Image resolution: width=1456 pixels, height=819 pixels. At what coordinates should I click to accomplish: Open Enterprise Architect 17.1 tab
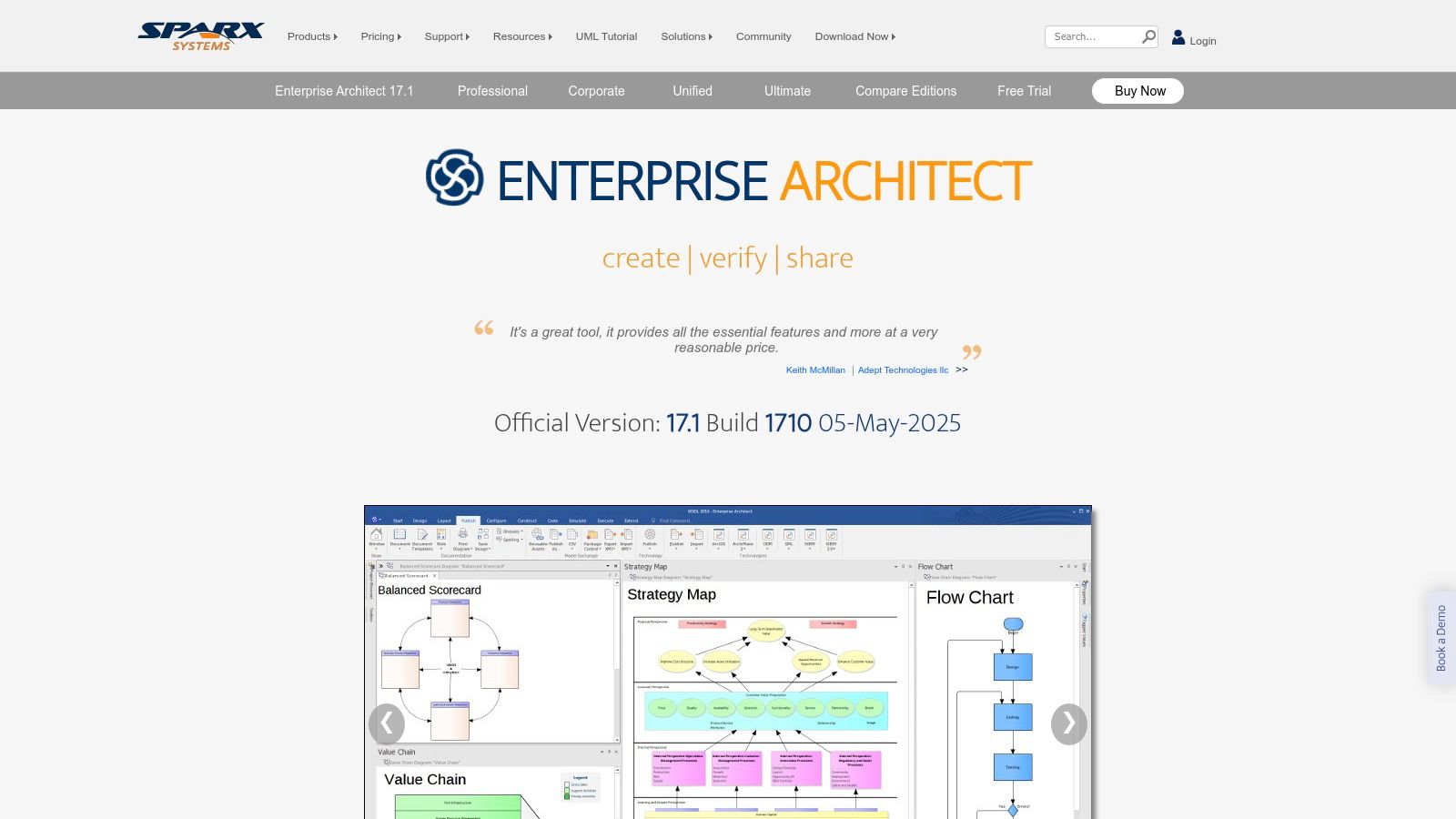344,91
